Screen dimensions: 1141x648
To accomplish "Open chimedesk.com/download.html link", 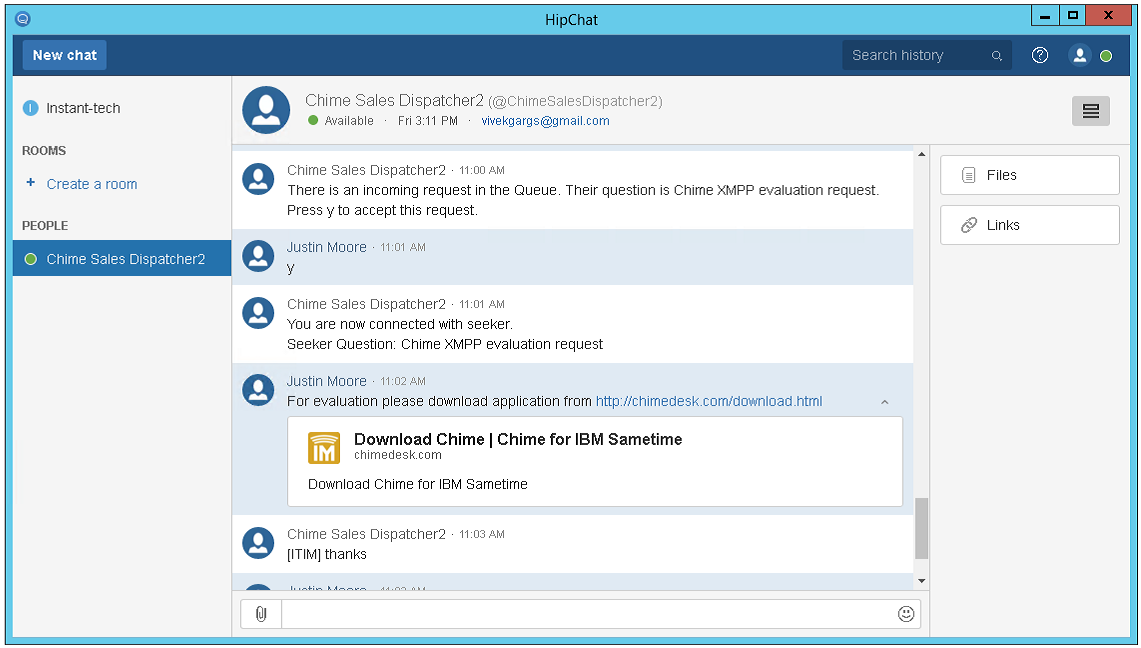I will click(x=709, y=401).
